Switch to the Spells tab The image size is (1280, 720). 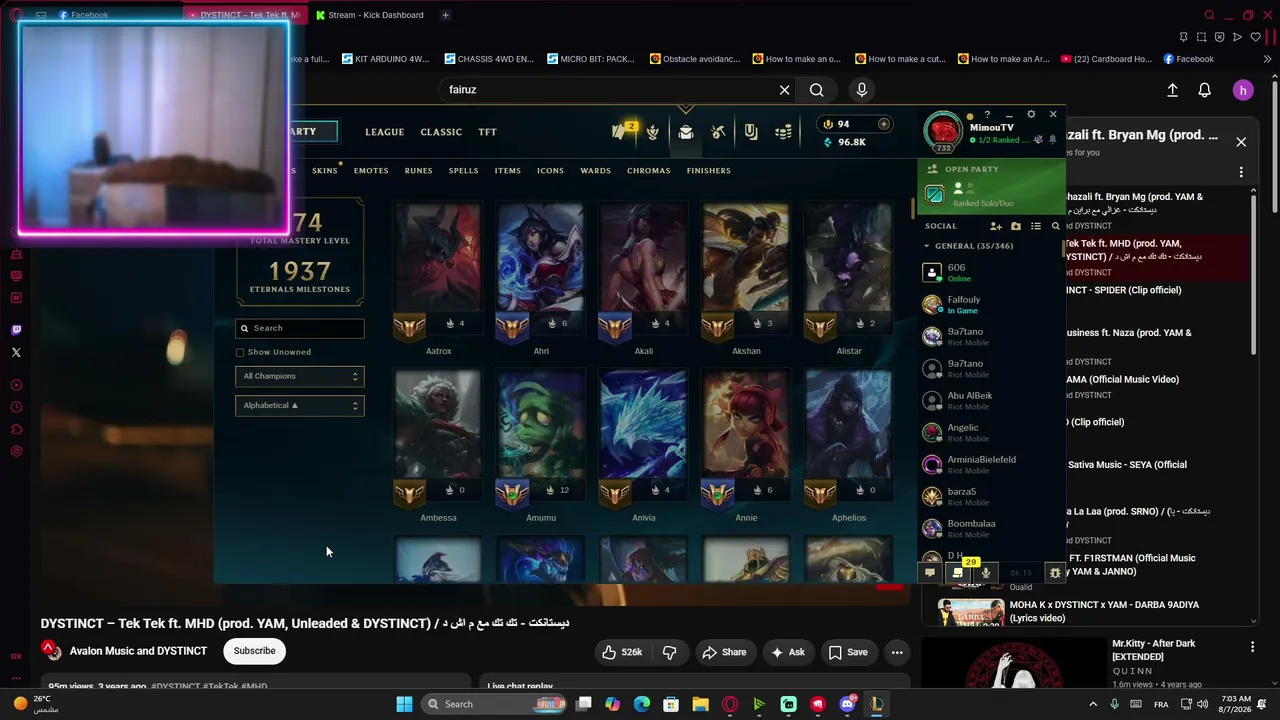coord(463,171)
